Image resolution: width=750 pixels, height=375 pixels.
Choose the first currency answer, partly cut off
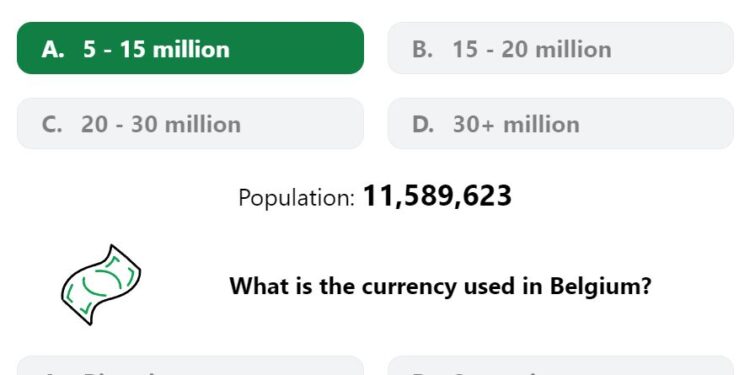pyautogui.click(x=190, y=365)
